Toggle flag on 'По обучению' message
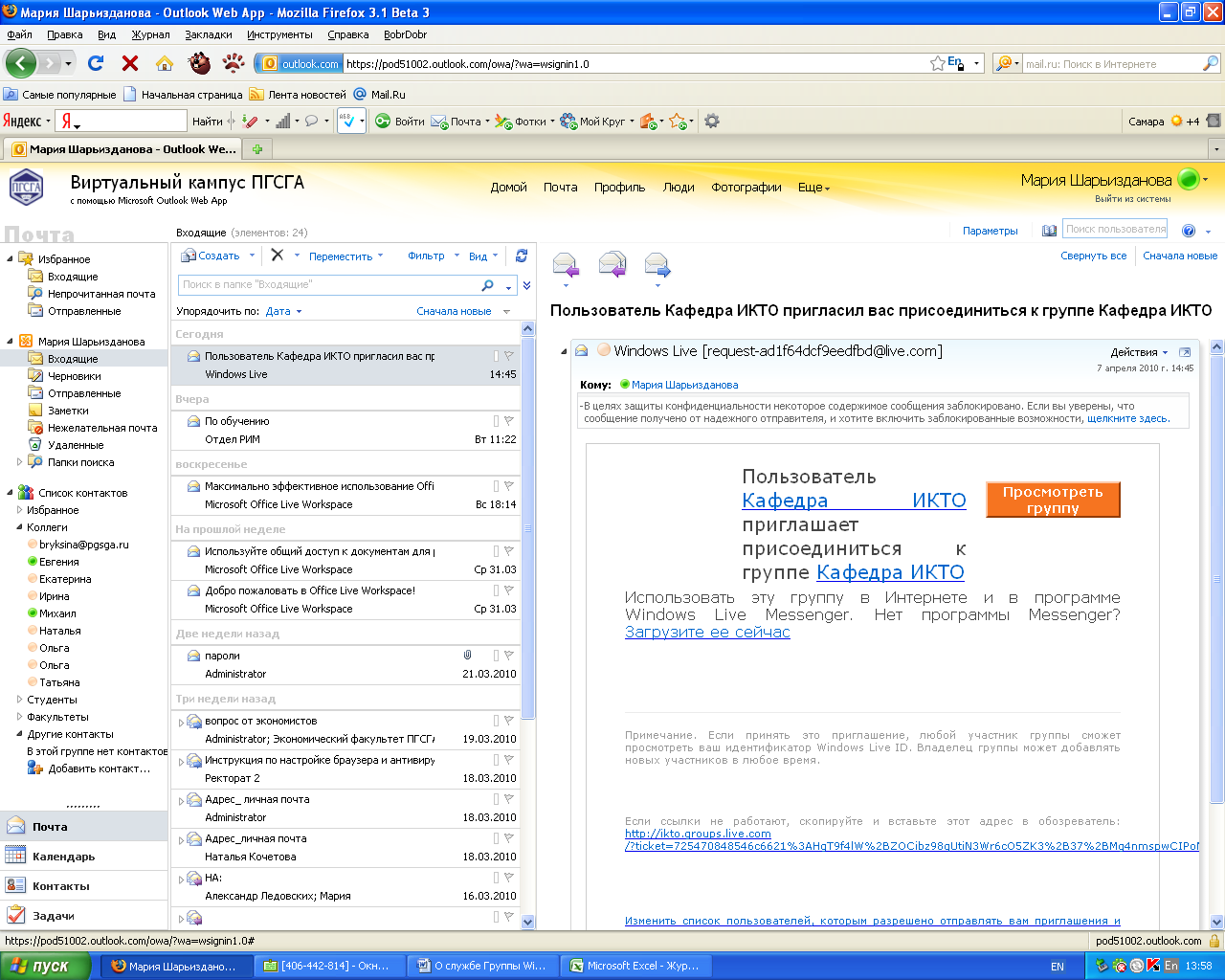 click(509, 421)
